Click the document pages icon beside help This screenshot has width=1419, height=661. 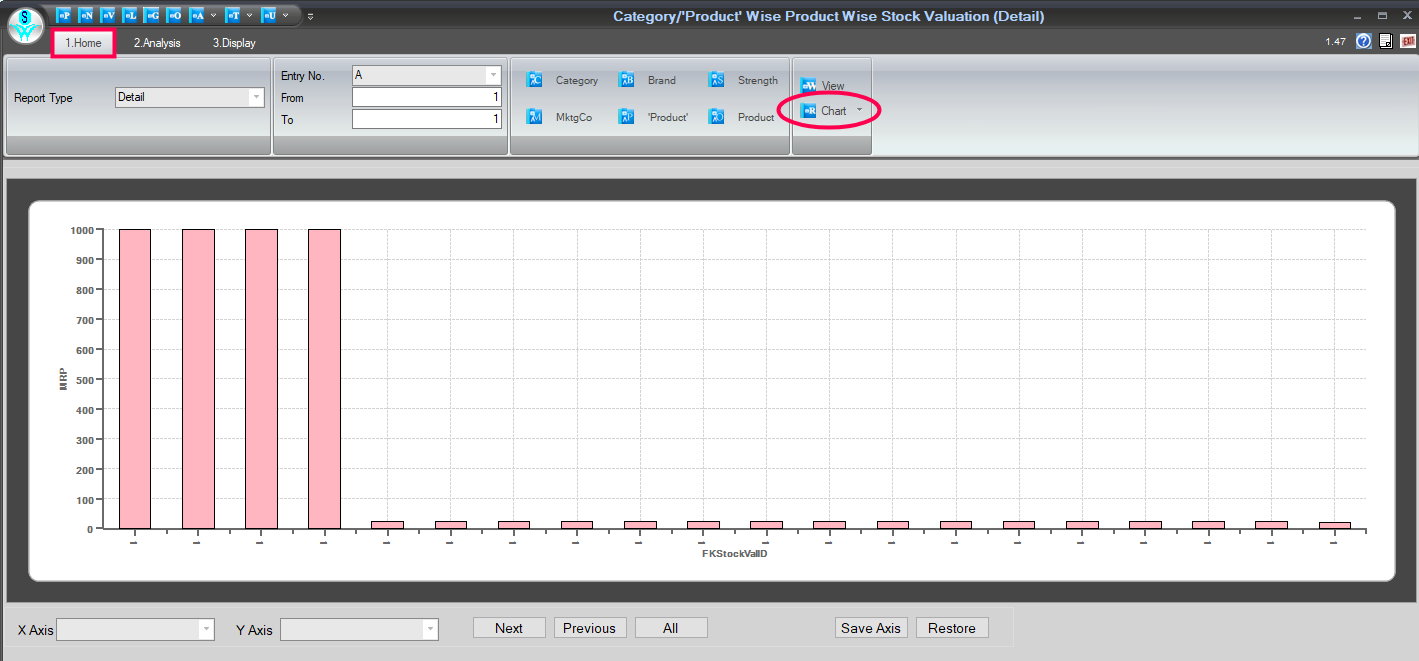pos(1385,41)
